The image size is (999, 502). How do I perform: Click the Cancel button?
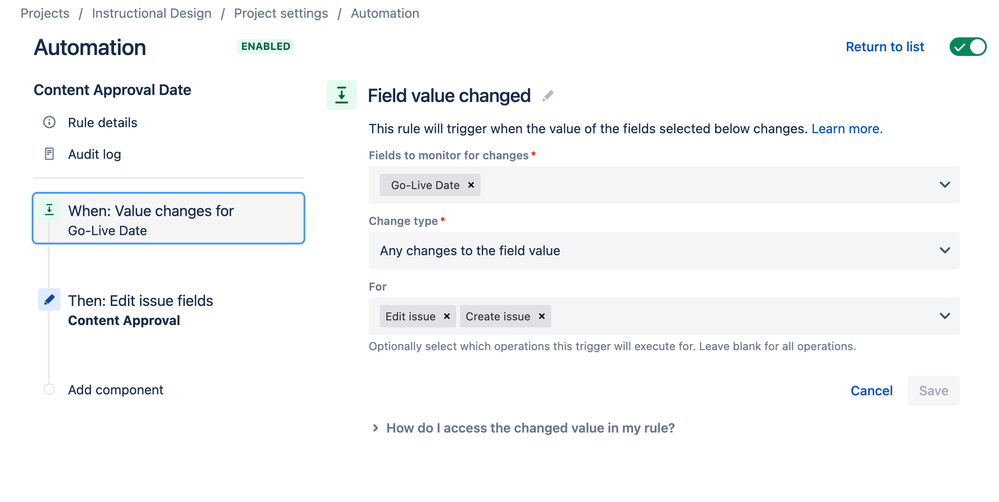[871, 391]
